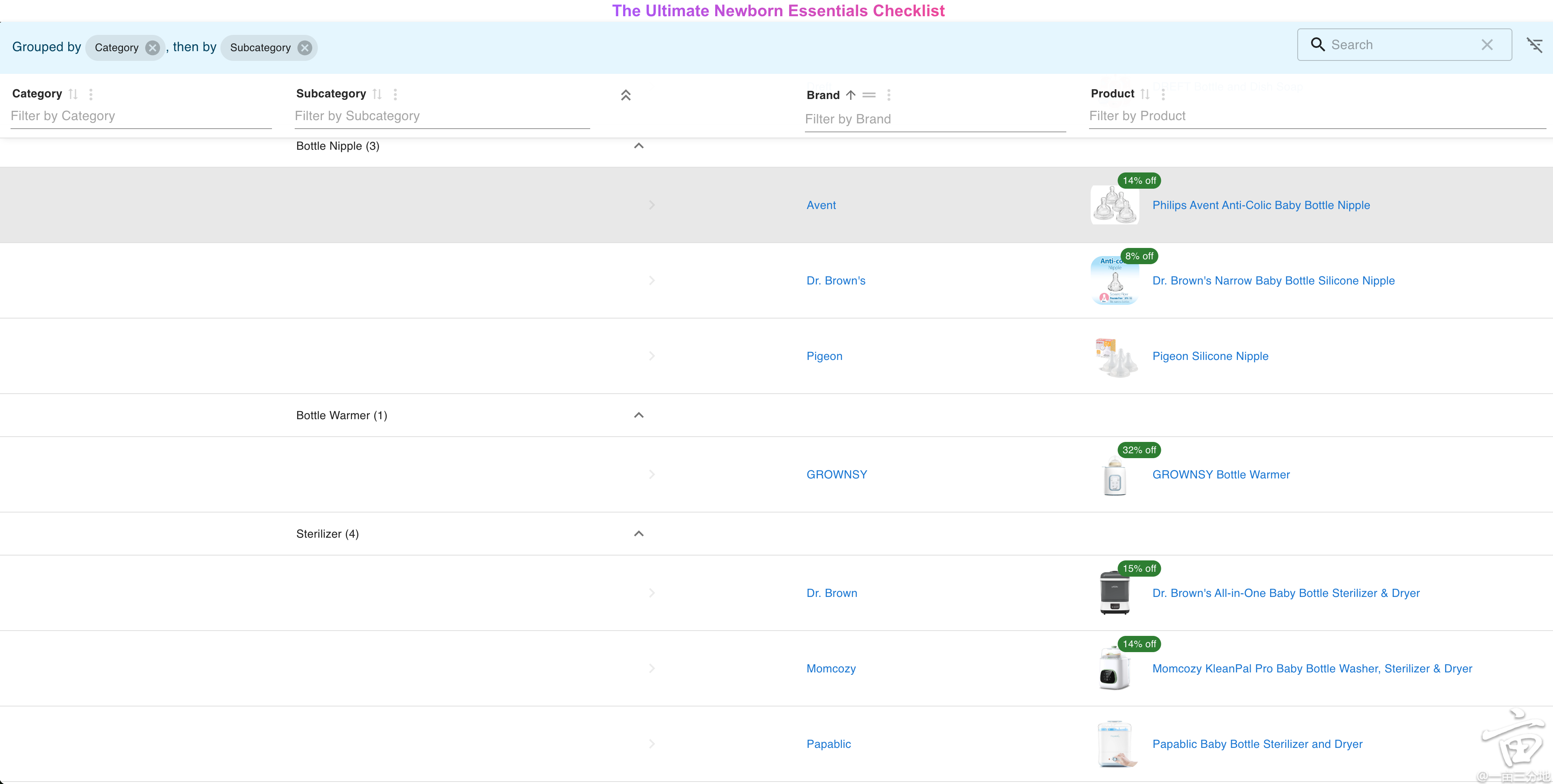Viewport: 1553px width, 784px height.
Task: Collapse the Sterilizer group
Action: (x=639, y=534)
